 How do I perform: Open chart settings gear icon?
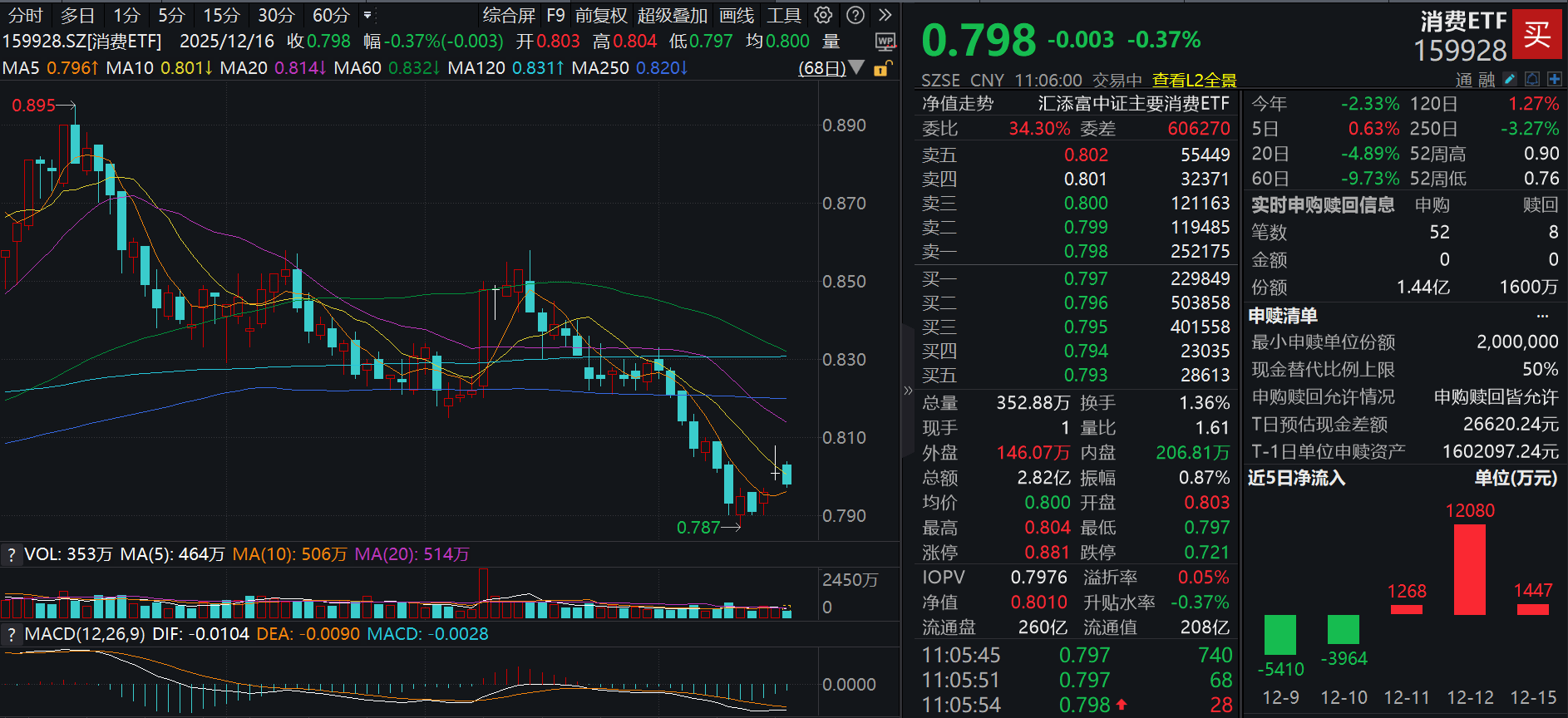(x=823, y=15)
